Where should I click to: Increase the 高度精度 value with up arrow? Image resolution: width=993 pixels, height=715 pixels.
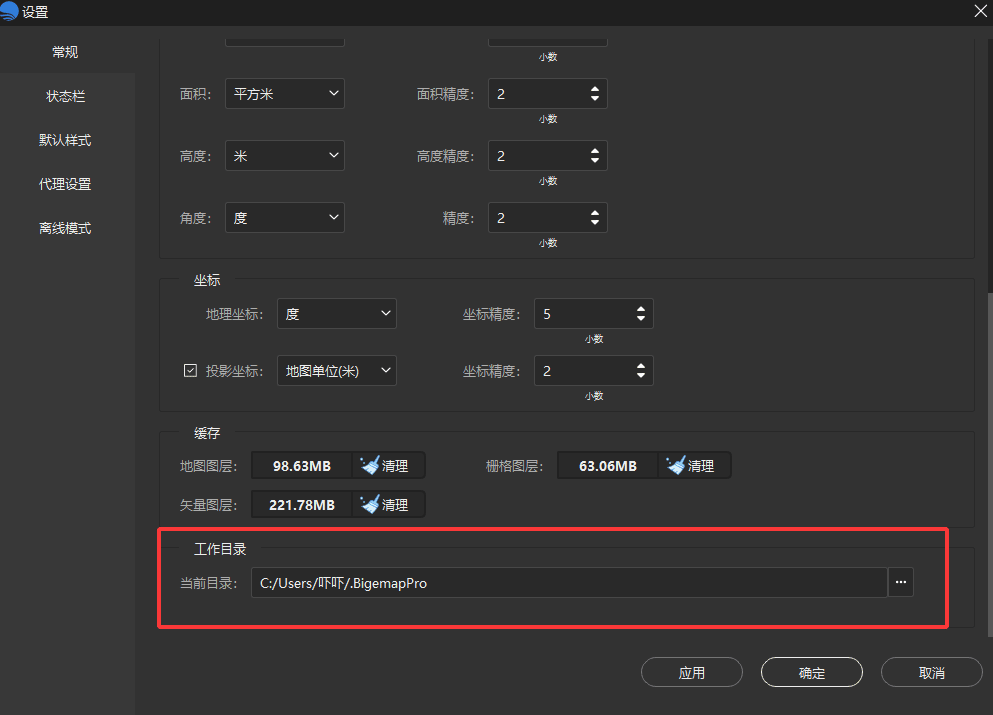pyautogui.click(x=595, y=151)
